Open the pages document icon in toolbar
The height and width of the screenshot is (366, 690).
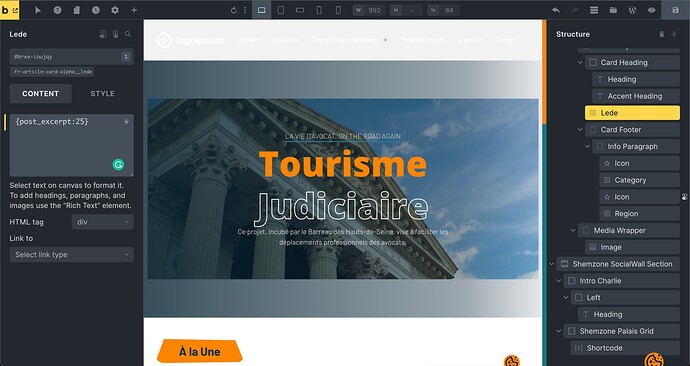coord(77,10)
